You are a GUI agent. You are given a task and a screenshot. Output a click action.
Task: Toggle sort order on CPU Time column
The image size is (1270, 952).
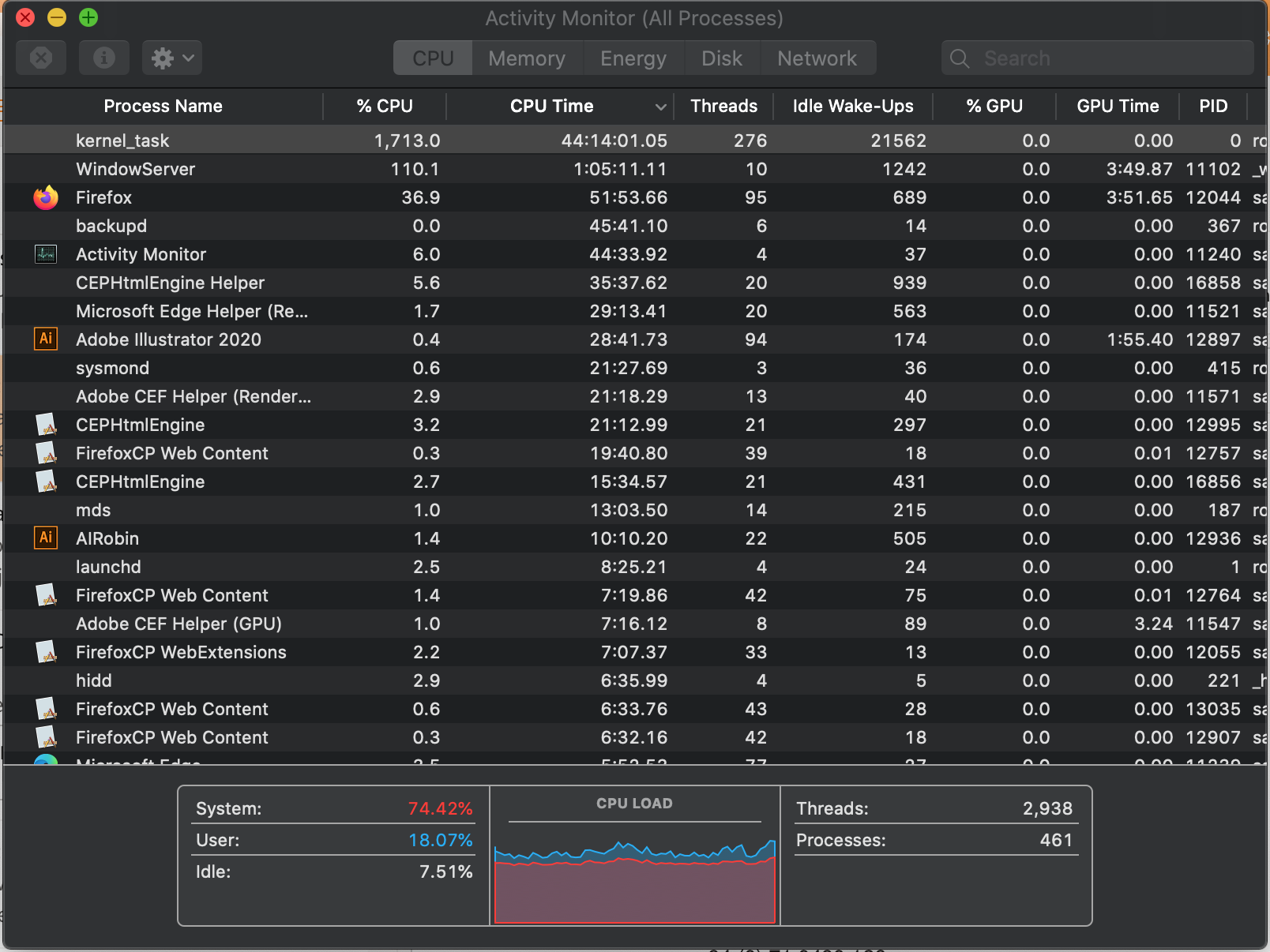[561, 106]
